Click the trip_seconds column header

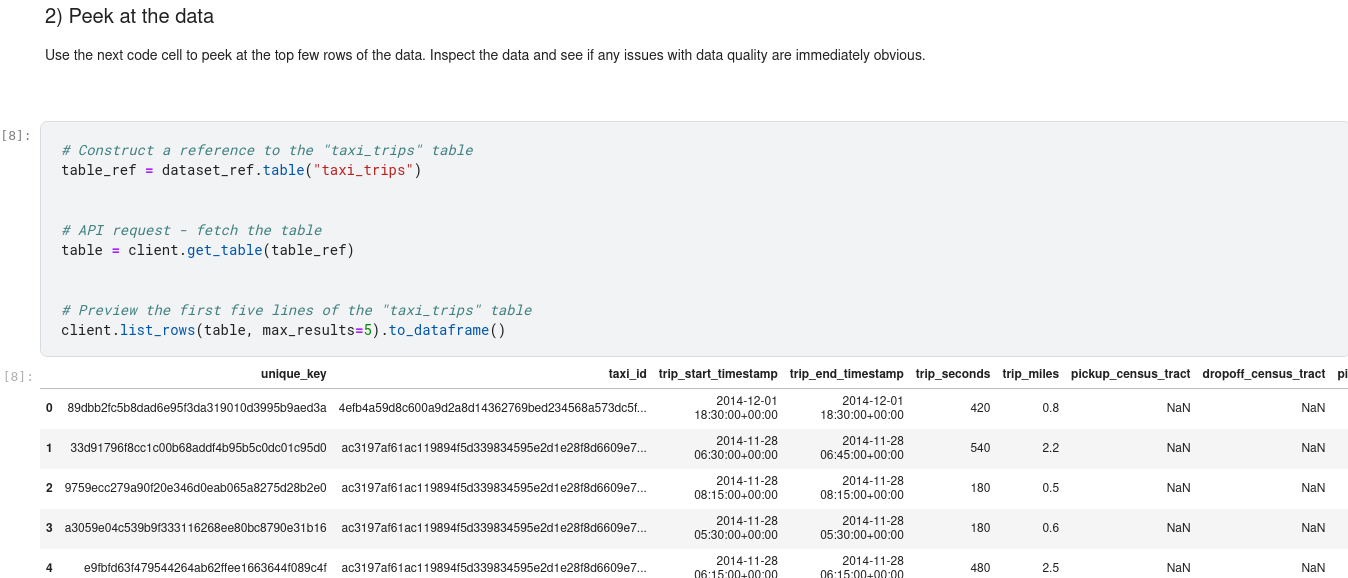952,374
